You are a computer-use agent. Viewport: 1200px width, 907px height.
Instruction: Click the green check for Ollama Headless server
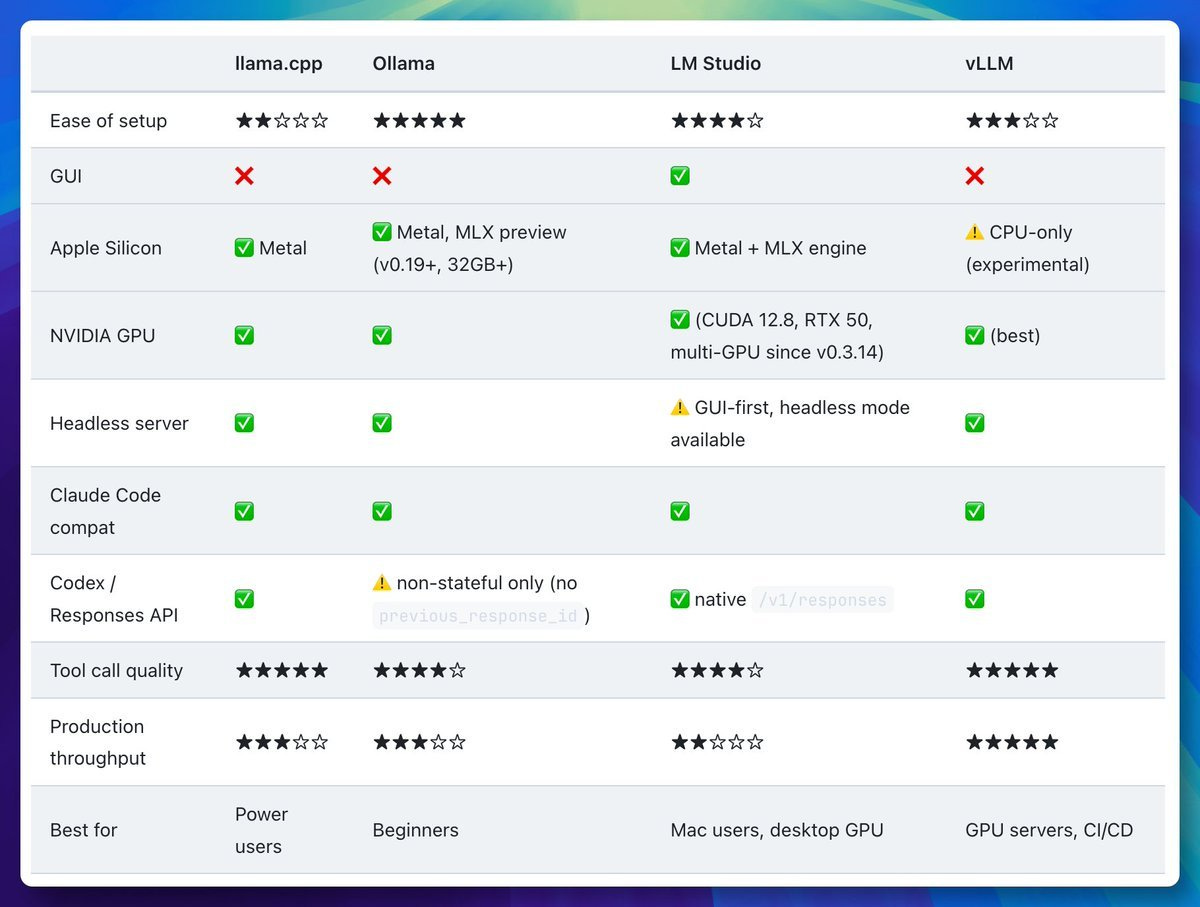pyautogui.click(x=382, y=423)
